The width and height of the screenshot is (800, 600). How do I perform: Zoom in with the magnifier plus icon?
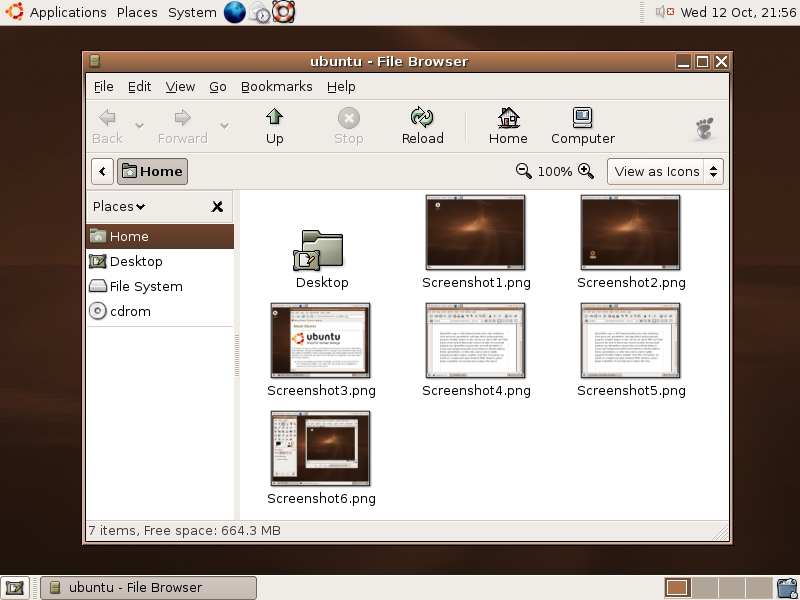(585, 171)
